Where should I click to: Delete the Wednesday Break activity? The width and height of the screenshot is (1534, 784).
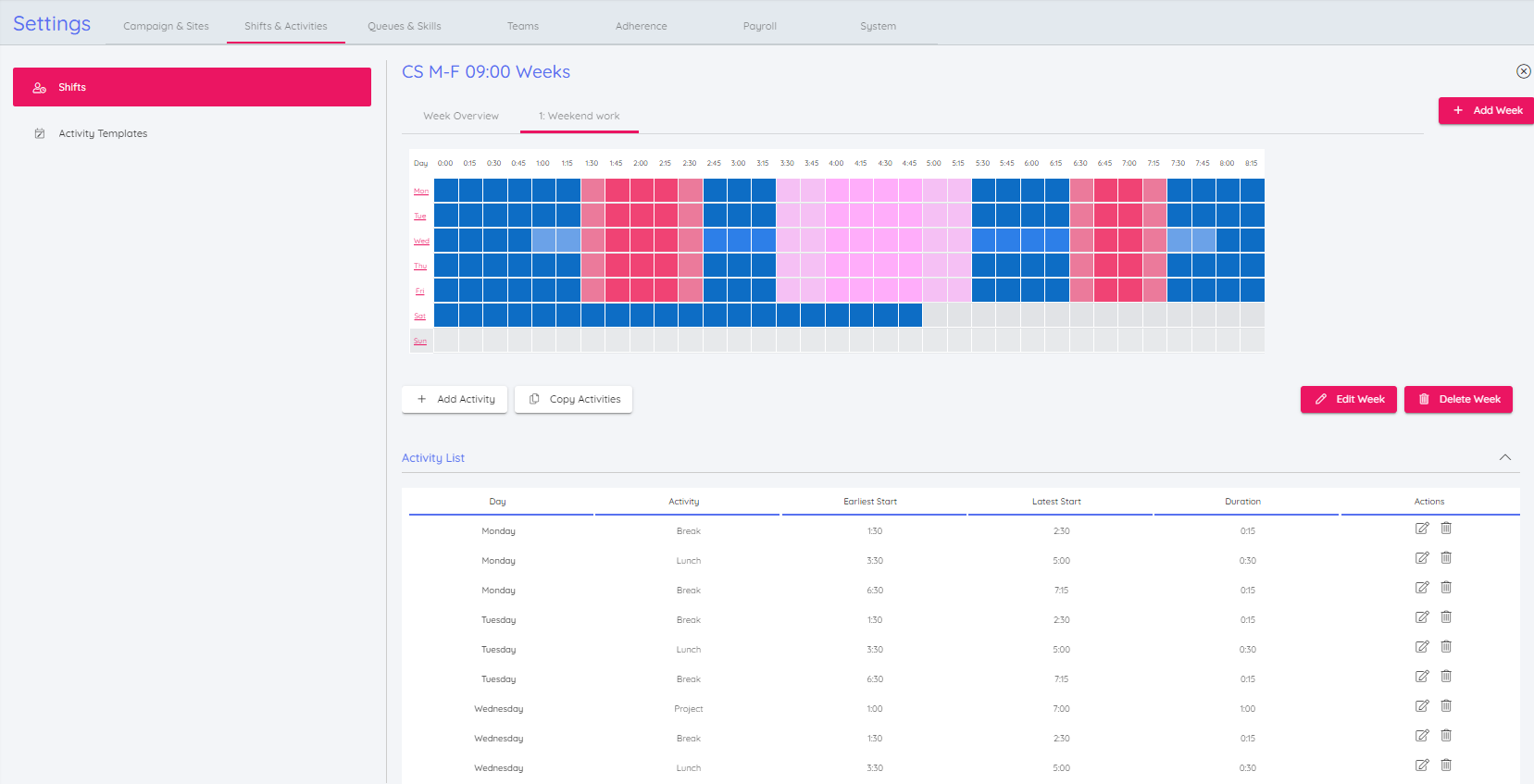[x=1446, y=736]
